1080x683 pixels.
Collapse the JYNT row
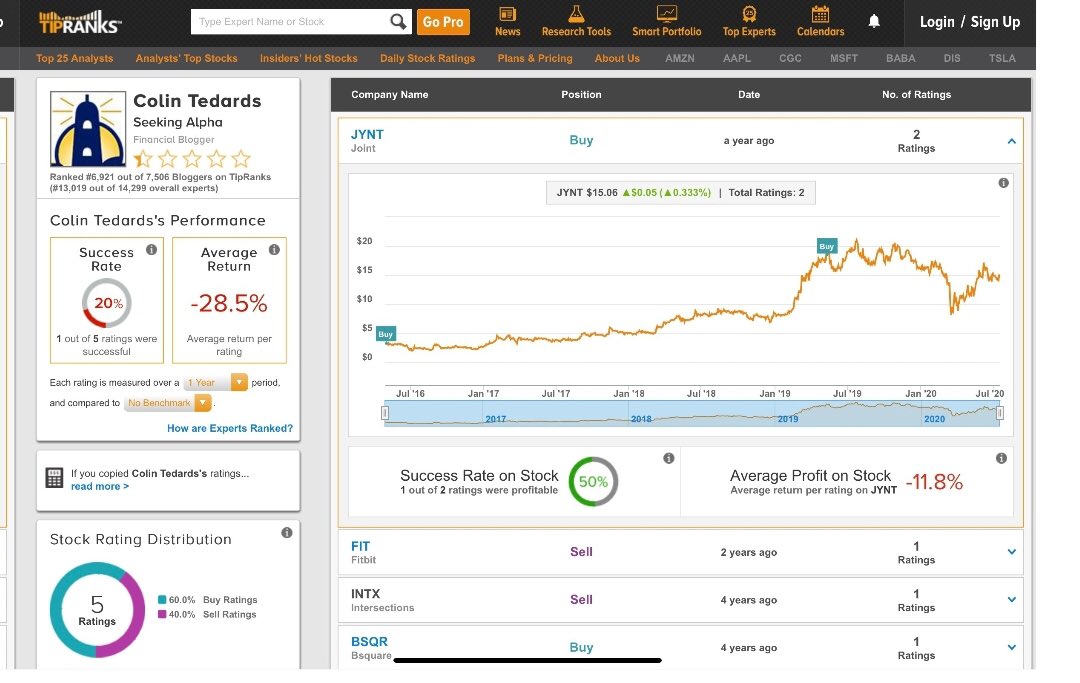click(x=1011, y=141)
